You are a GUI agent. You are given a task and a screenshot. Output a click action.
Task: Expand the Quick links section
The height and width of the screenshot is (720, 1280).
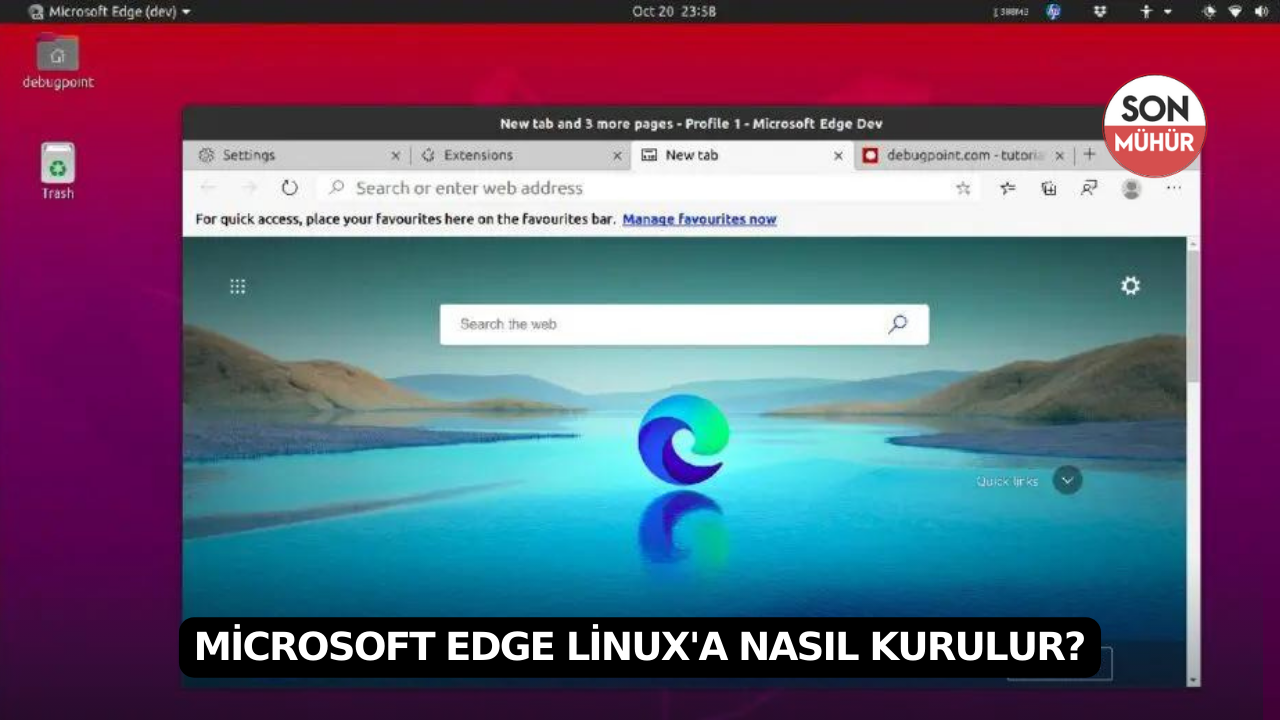coord(1067,481)
